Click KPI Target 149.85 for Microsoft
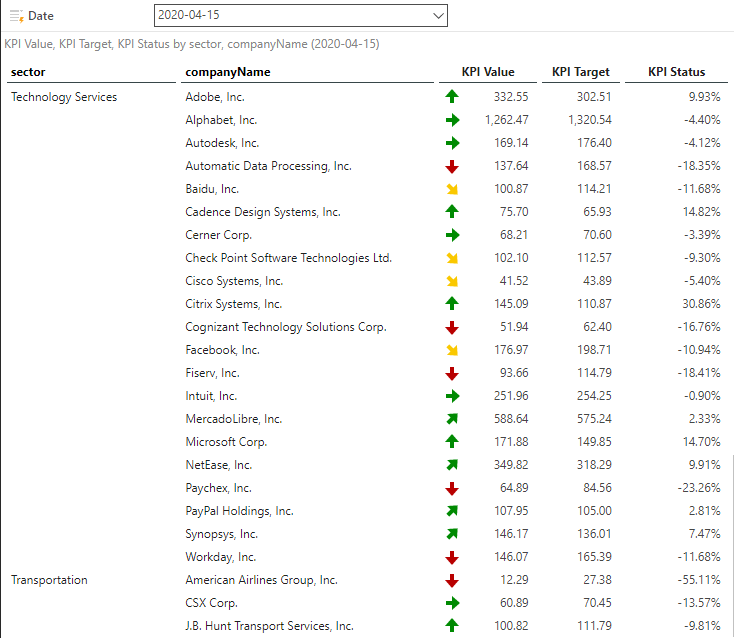 pos(594,442)
